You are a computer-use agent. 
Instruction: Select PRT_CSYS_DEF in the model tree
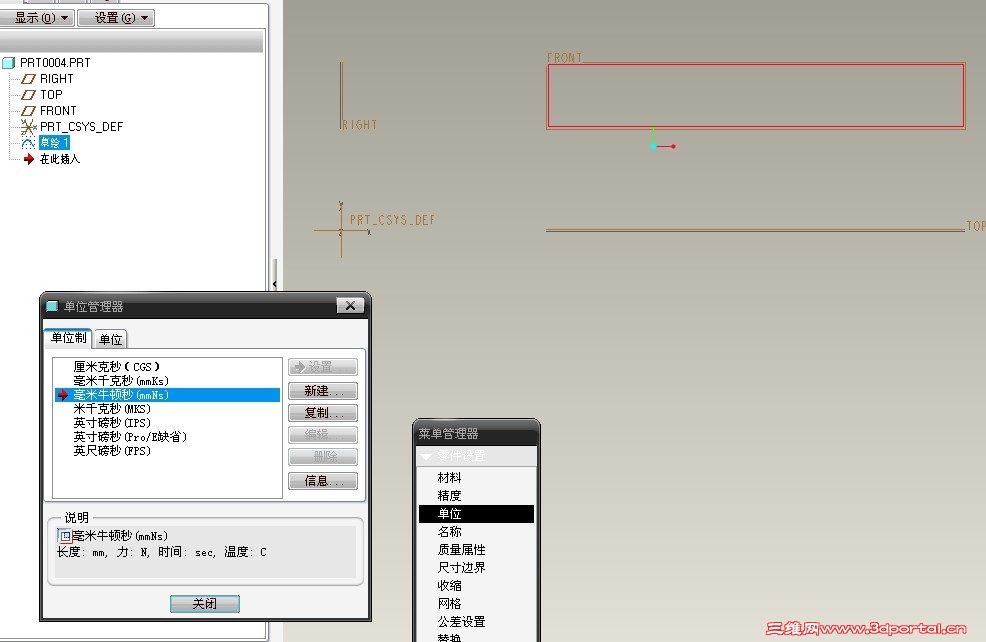pyautogui.click(x=81, y=127)
